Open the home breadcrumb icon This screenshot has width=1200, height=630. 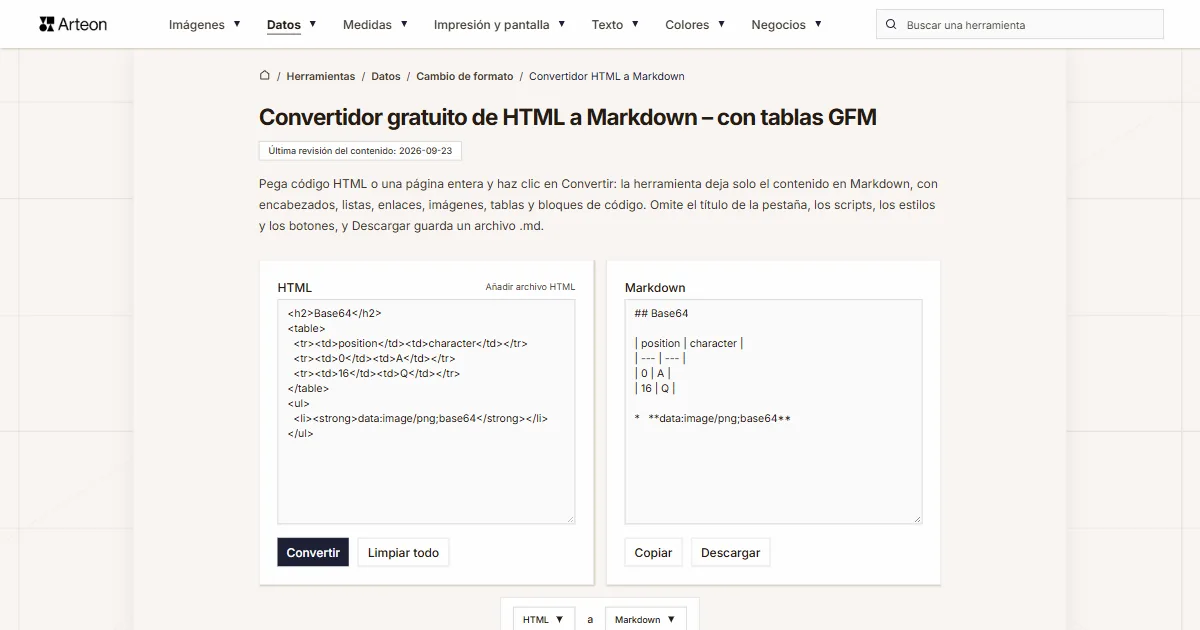265,75
